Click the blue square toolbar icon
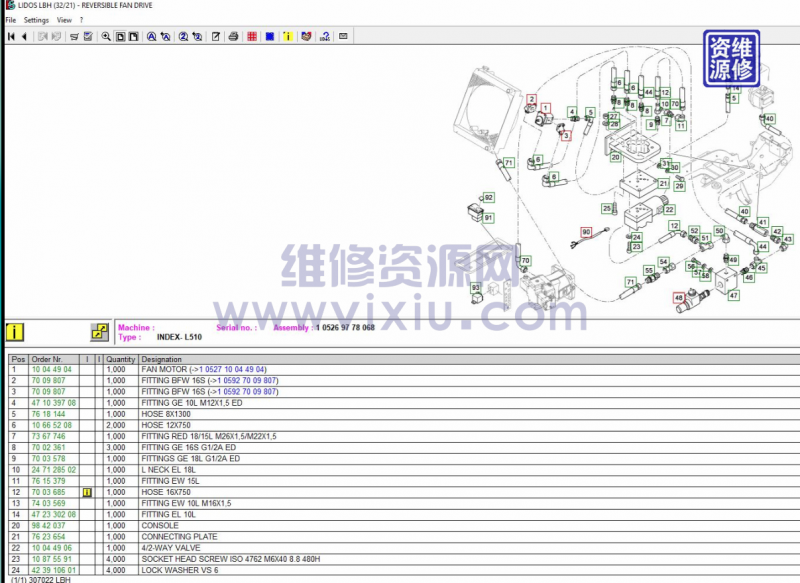 tap(270, 37)
